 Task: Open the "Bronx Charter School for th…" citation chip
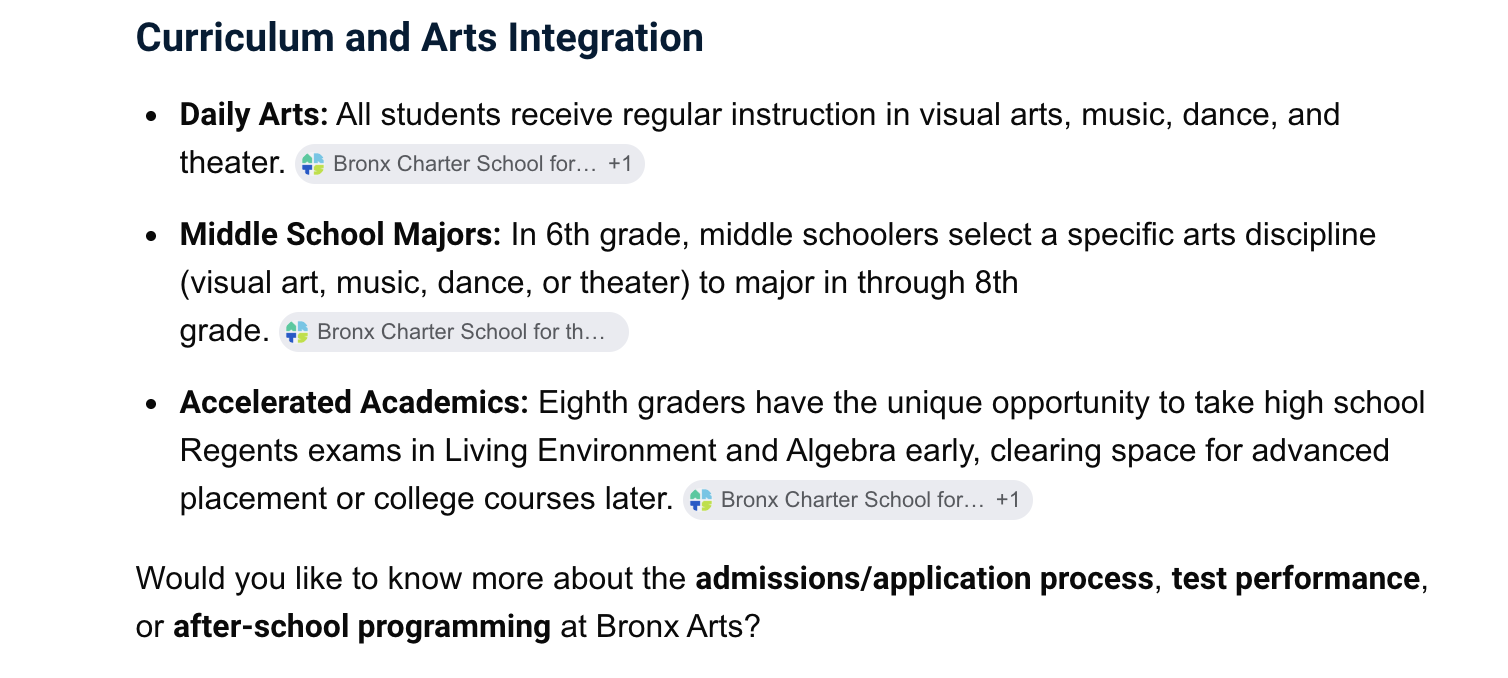(453, 332)
